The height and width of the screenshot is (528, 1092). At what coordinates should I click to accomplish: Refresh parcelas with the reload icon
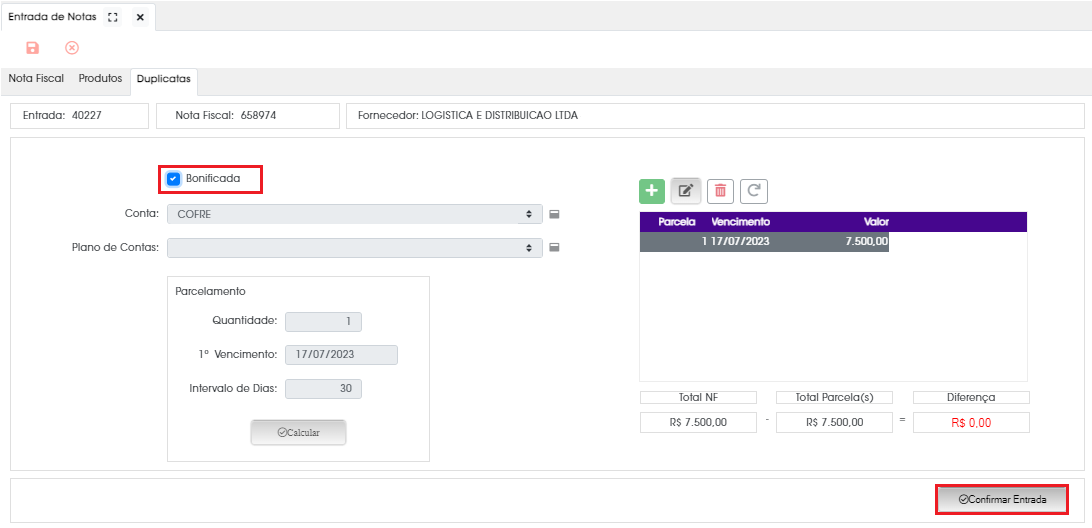[754, 191]
